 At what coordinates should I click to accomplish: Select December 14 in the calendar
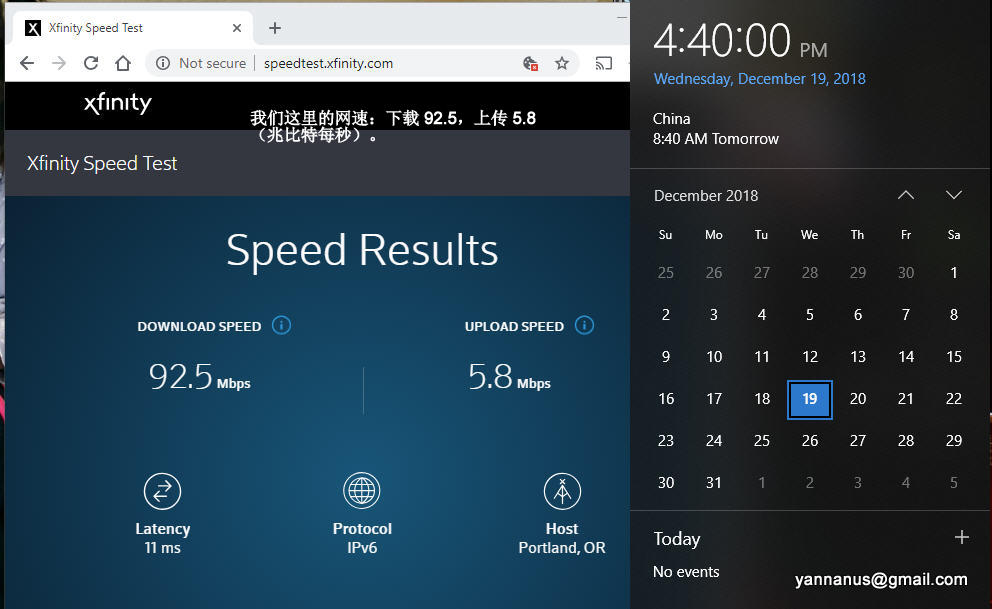906,357
